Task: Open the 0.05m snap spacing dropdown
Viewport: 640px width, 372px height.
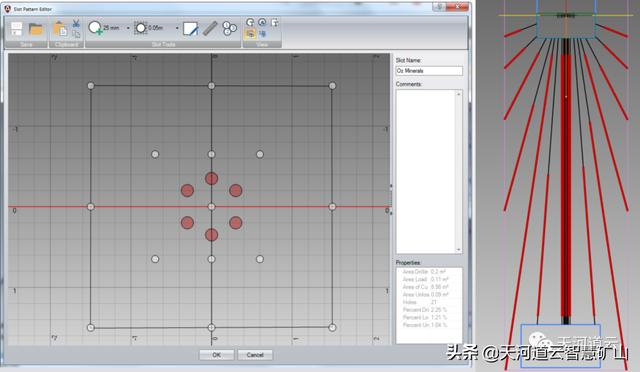Action: [x=177, y=28]
